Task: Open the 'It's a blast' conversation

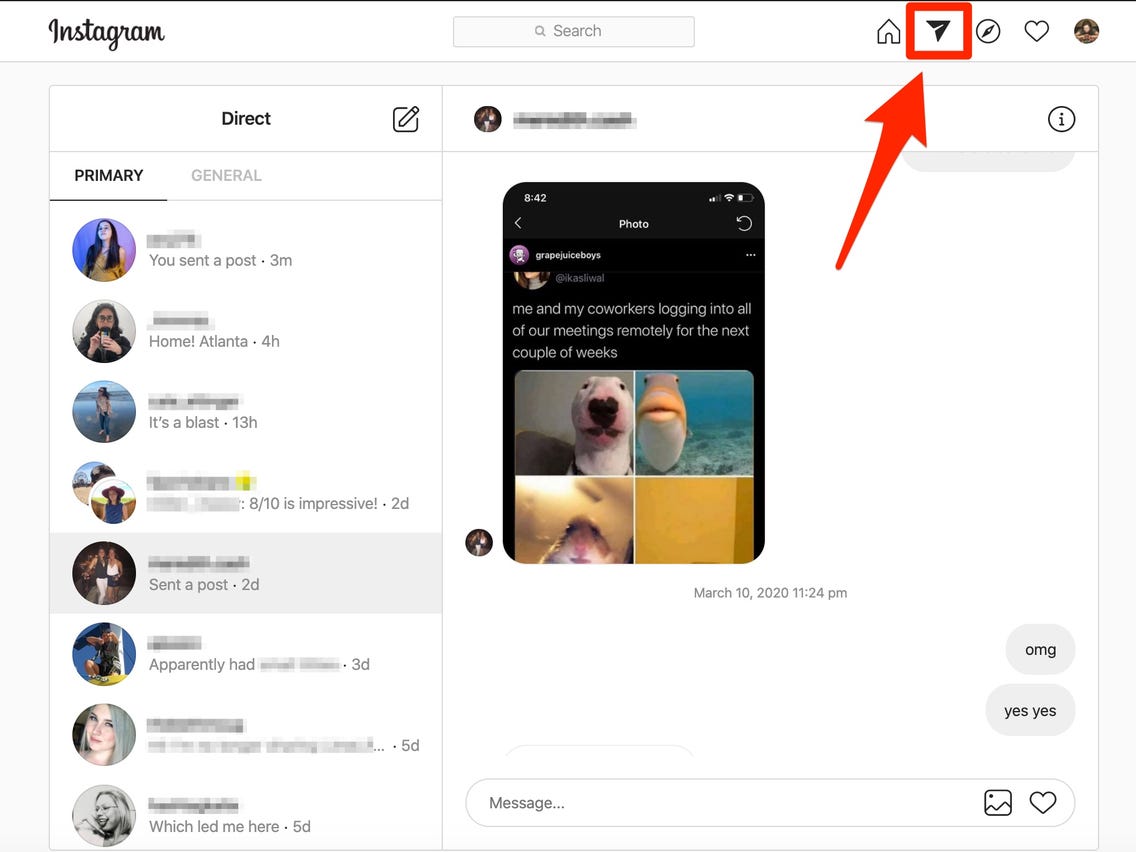Action: (x=246, y=412)
